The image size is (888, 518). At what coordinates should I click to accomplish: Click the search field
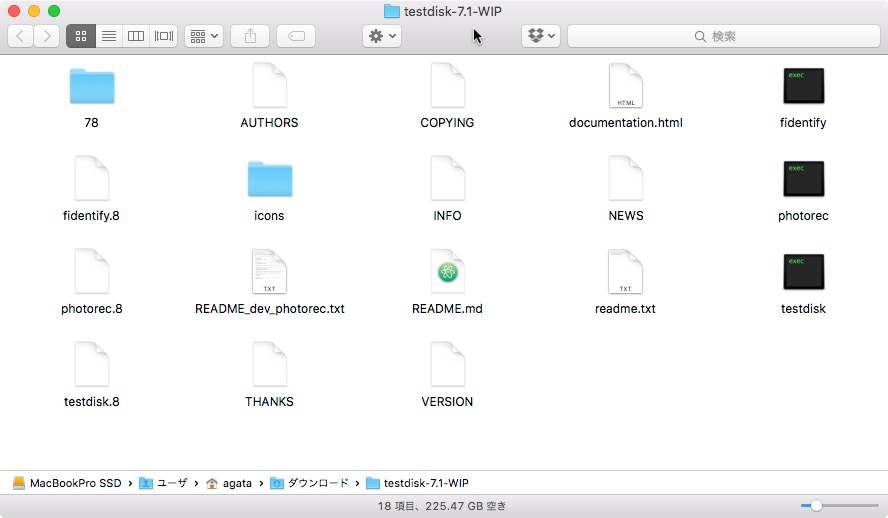tap(724, 36)
